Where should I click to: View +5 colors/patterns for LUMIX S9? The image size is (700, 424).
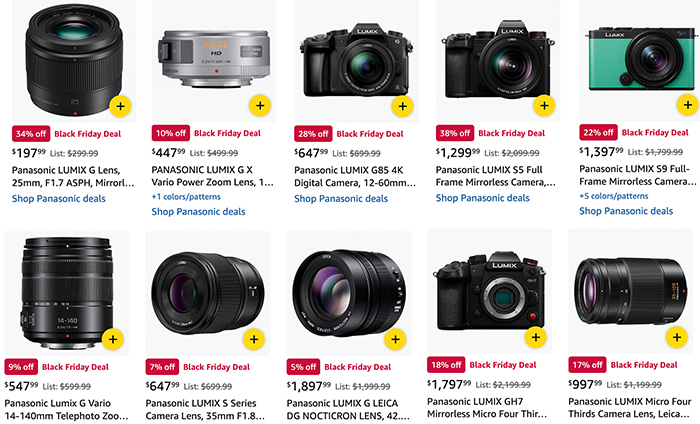click(x=614, y=196)
